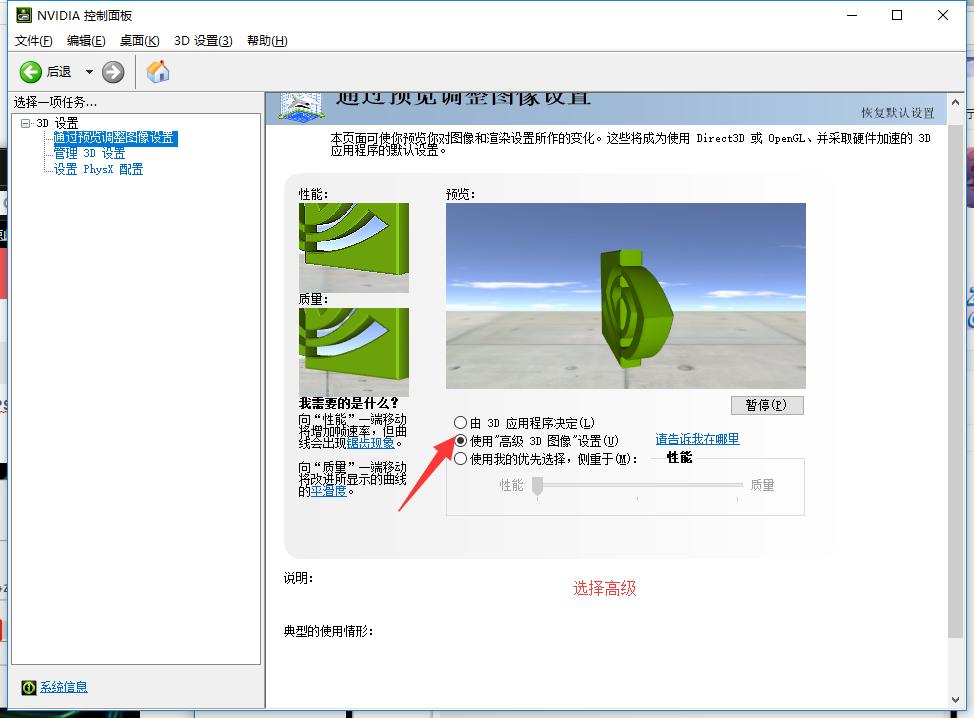Click the NVIDIA logo in title bar
Viewport: 974px width, 718px height.
pyautogui.click(x=24, y=15)
